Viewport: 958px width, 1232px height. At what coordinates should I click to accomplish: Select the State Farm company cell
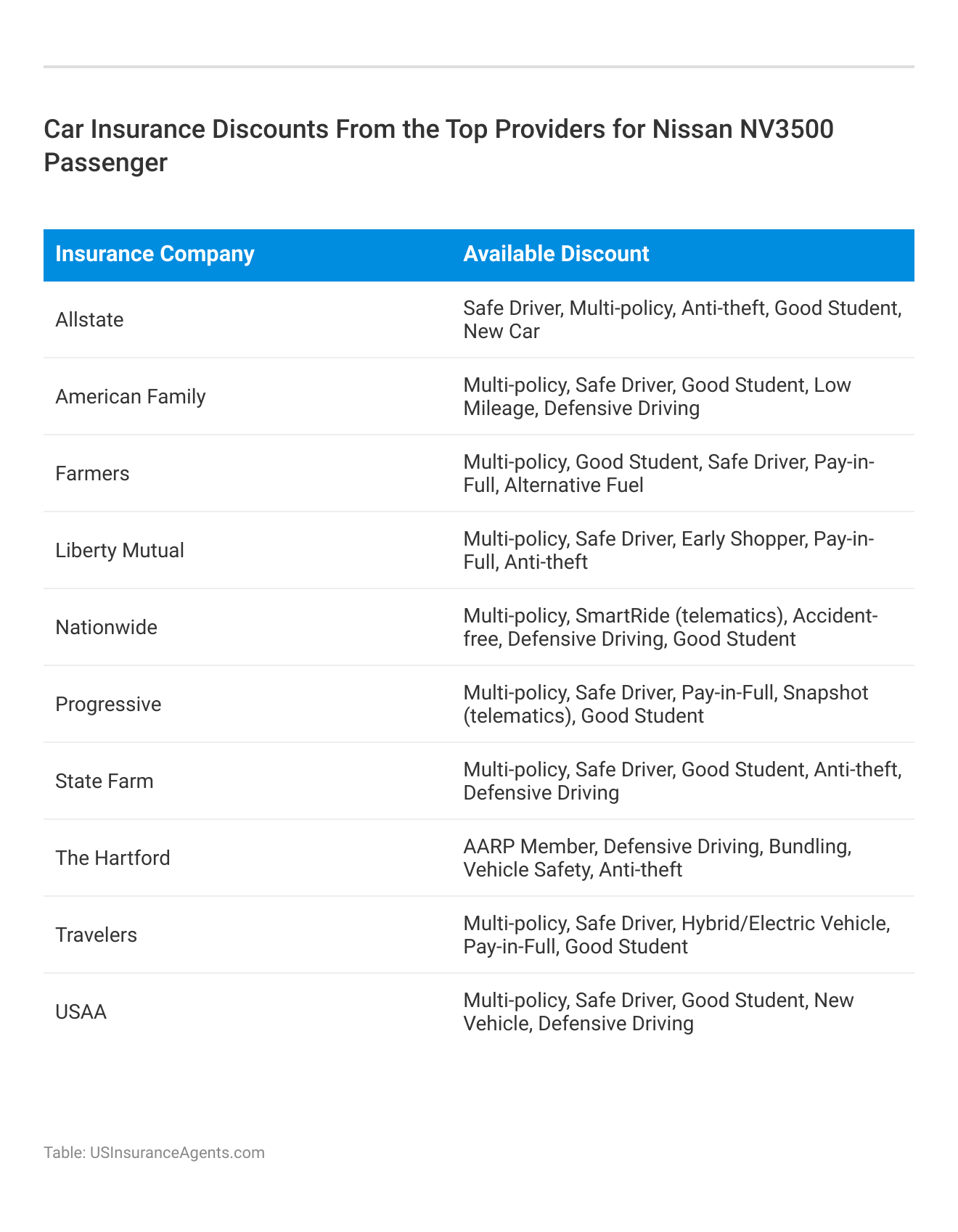[105, 781]
